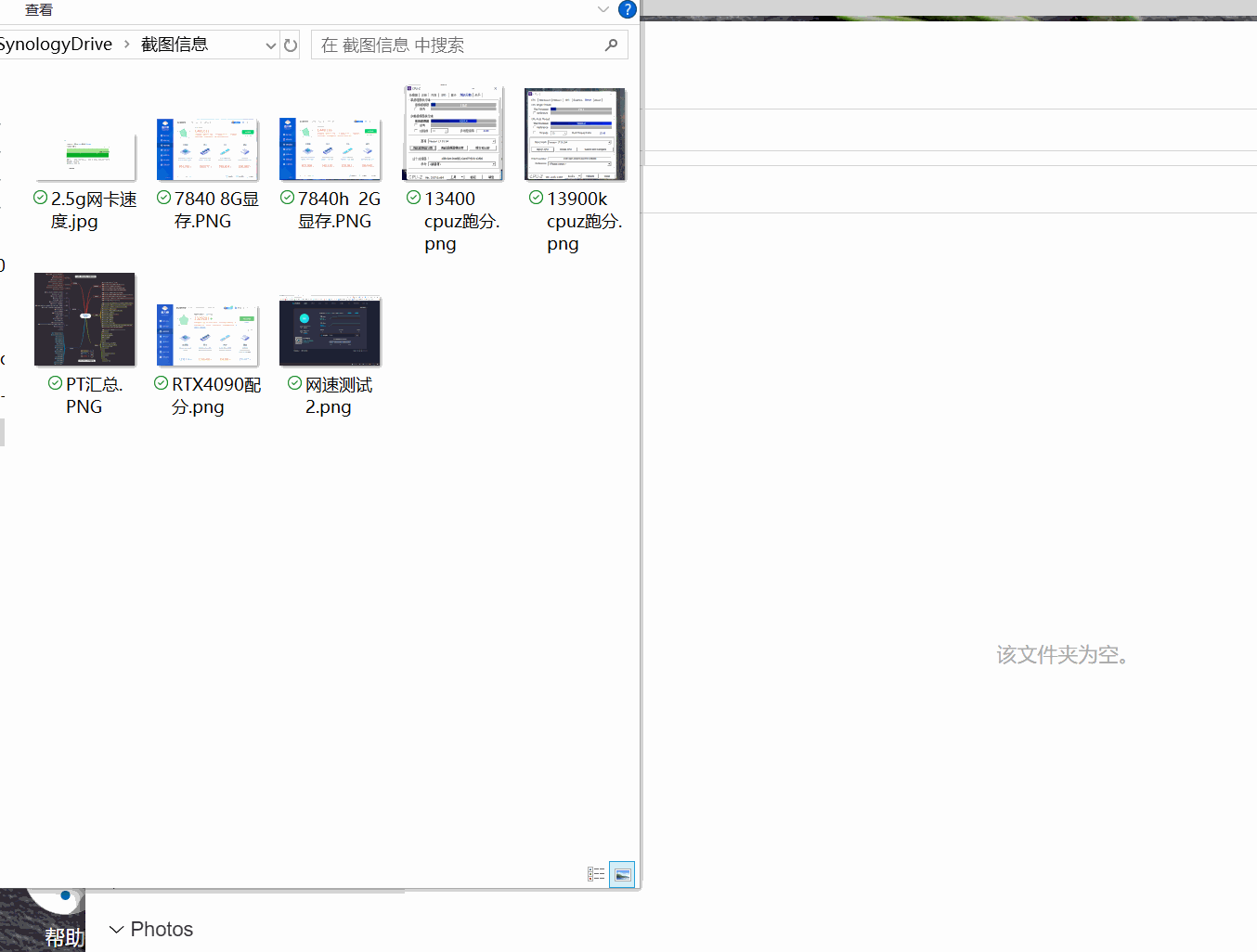Viewport: 1257px width, 952px height.
Task: Click the search magnifier icon
Action: pos(611,45)
